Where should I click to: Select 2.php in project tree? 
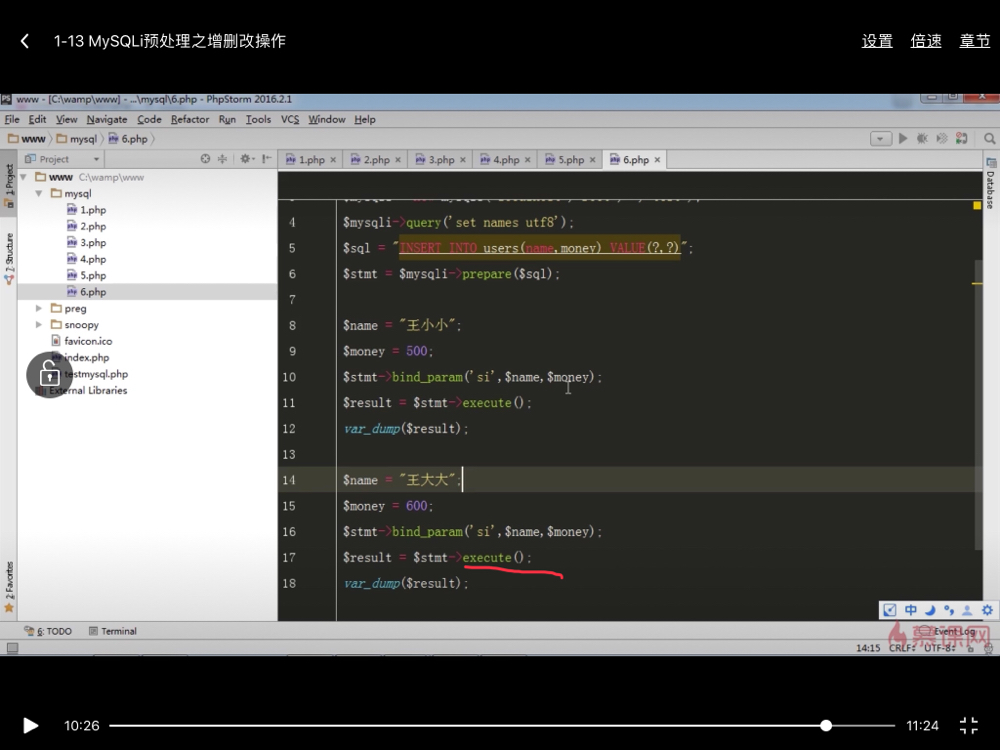[87, 226]
